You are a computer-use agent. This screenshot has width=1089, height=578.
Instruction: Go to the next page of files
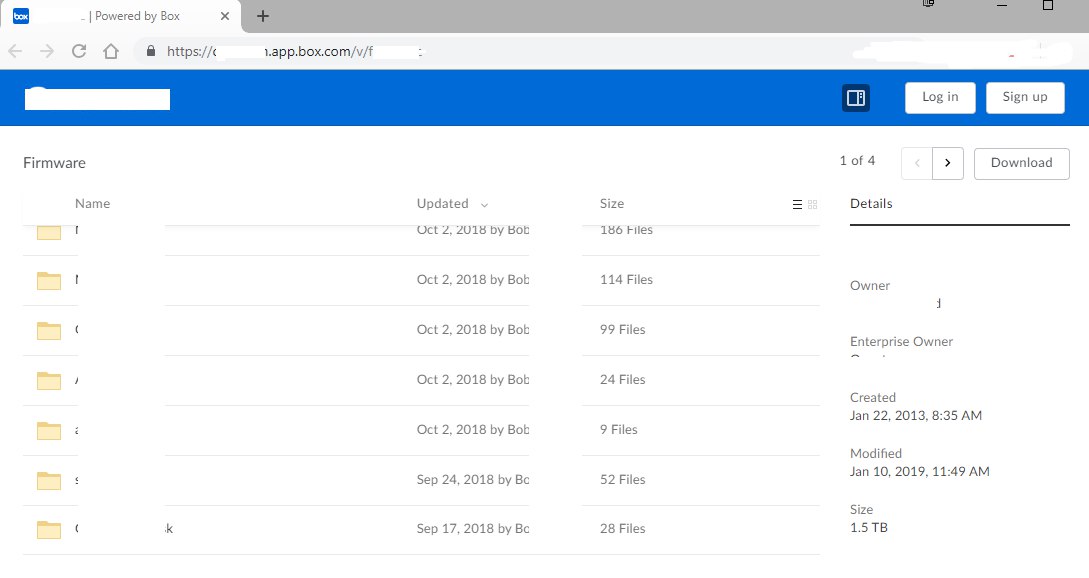pyautogui.click(x=947, y=163)
